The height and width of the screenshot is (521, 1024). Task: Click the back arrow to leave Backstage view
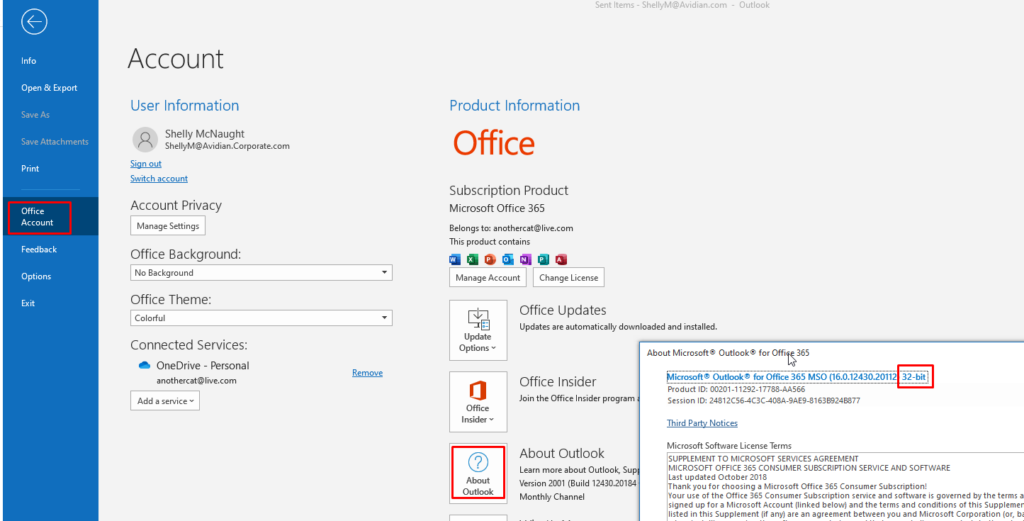click(34, 22)
